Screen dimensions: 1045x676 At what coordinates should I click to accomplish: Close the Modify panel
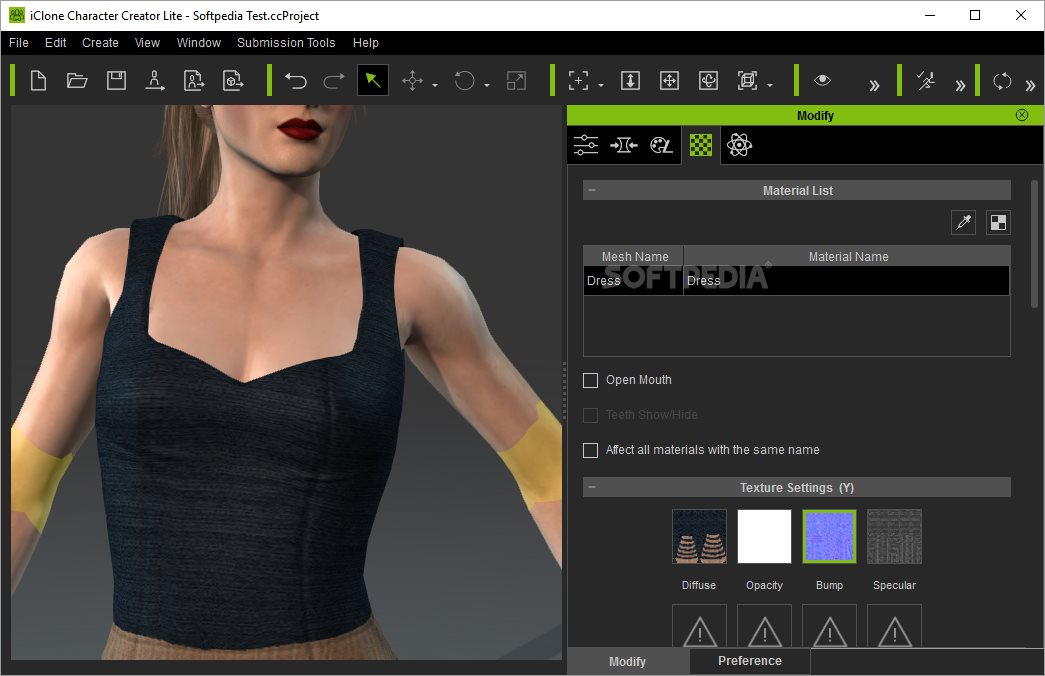tap(1022, 115)
